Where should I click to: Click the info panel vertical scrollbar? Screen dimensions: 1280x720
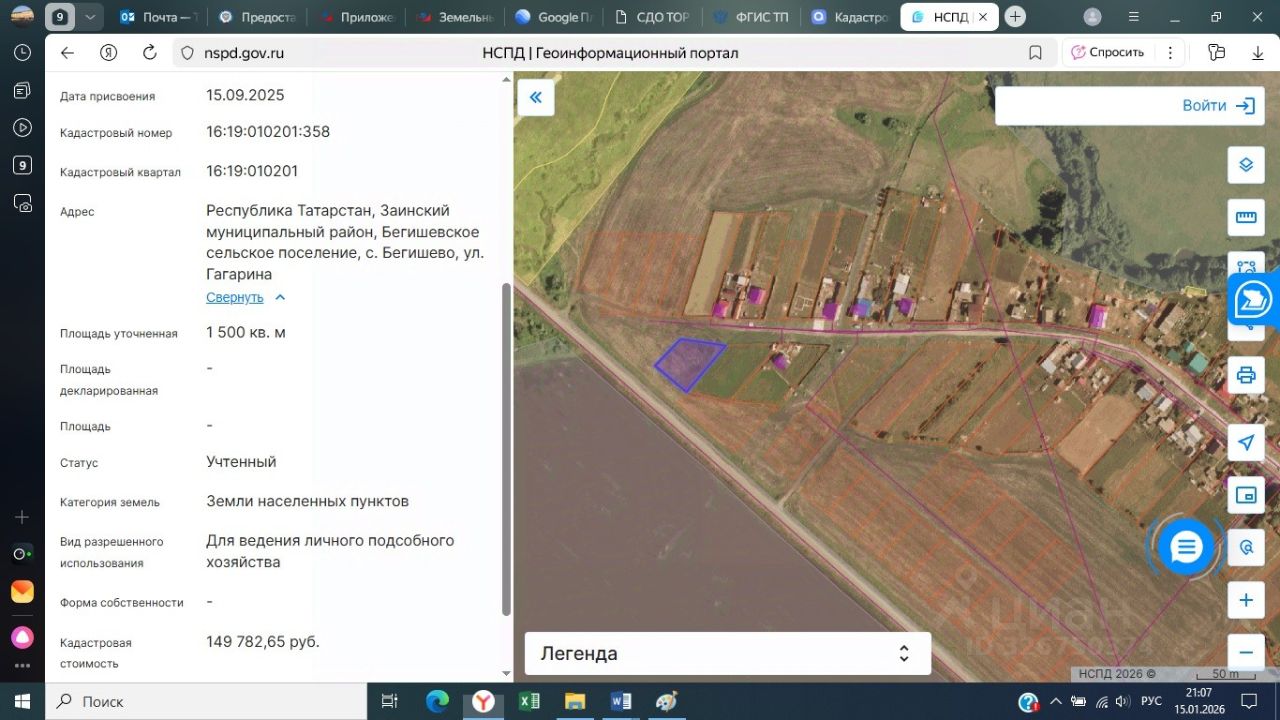coord(506,449)
